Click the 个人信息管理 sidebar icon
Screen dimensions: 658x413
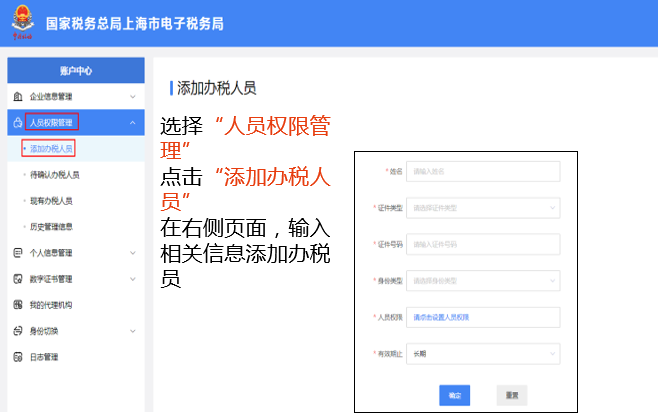pyautogui.click(x=17, y=253)
